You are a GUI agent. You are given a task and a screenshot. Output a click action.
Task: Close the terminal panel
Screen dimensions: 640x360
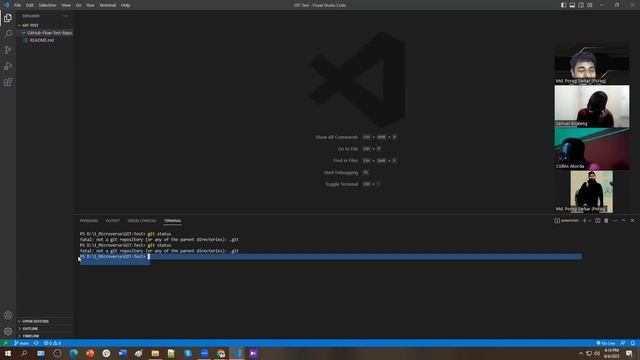(632, 220)
